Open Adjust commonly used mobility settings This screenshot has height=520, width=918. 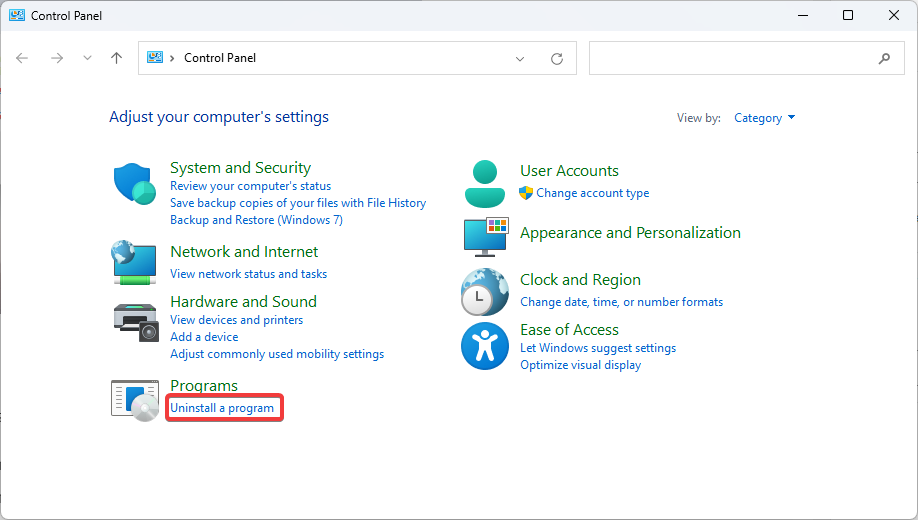(277, 354)
